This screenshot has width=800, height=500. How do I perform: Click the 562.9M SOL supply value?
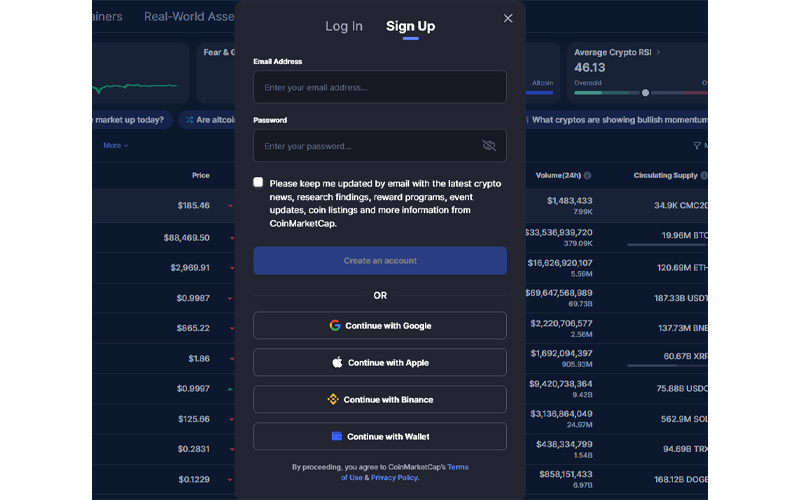684,419
